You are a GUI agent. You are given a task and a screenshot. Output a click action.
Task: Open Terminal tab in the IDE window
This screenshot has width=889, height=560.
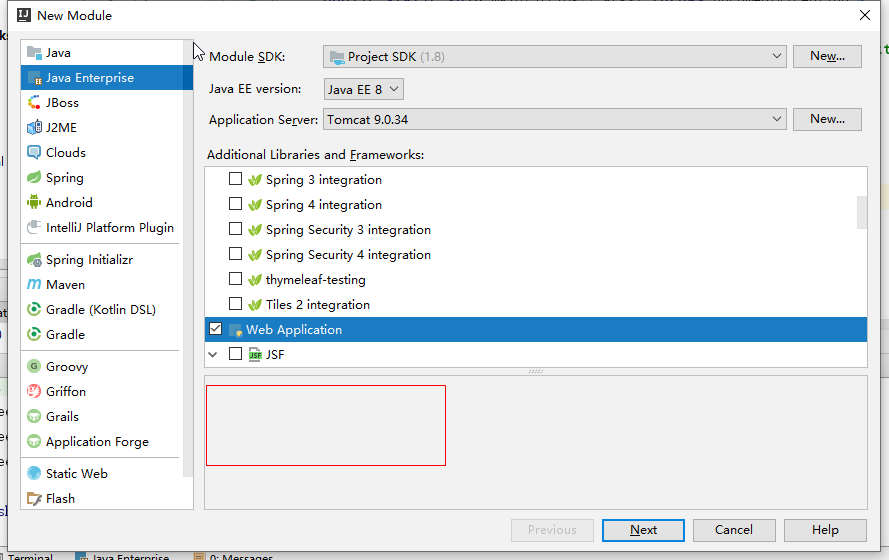click(29, 556)
